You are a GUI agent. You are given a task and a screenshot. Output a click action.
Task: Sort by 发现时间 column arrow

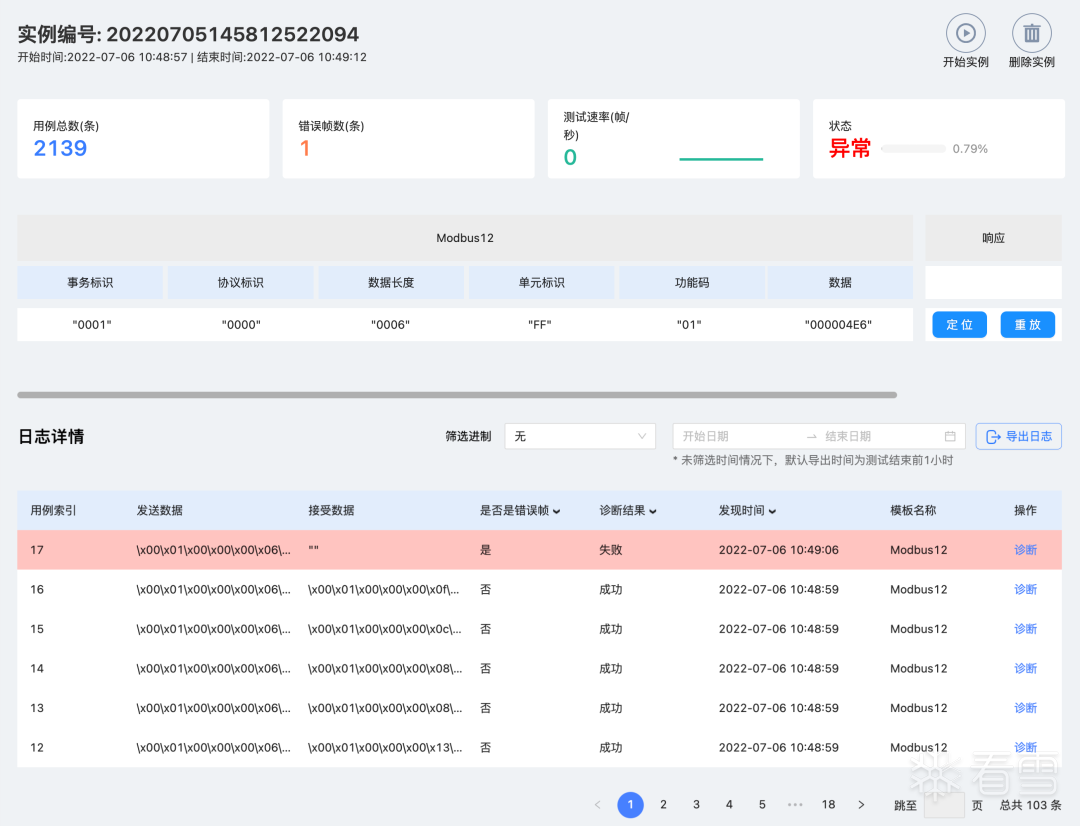click(x=772, y=511)
